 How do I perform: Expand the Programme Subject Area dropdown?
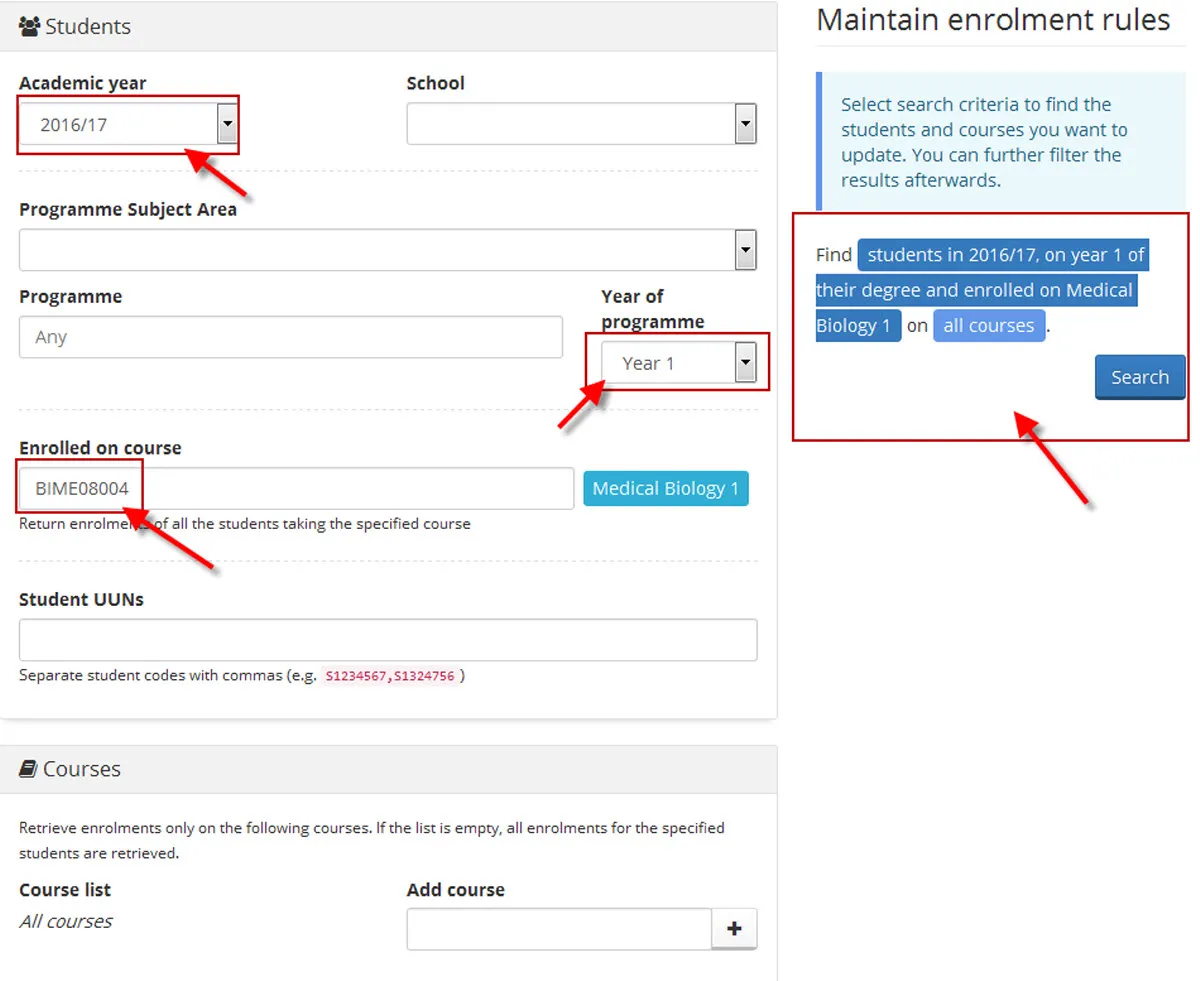tap(744, 249)
